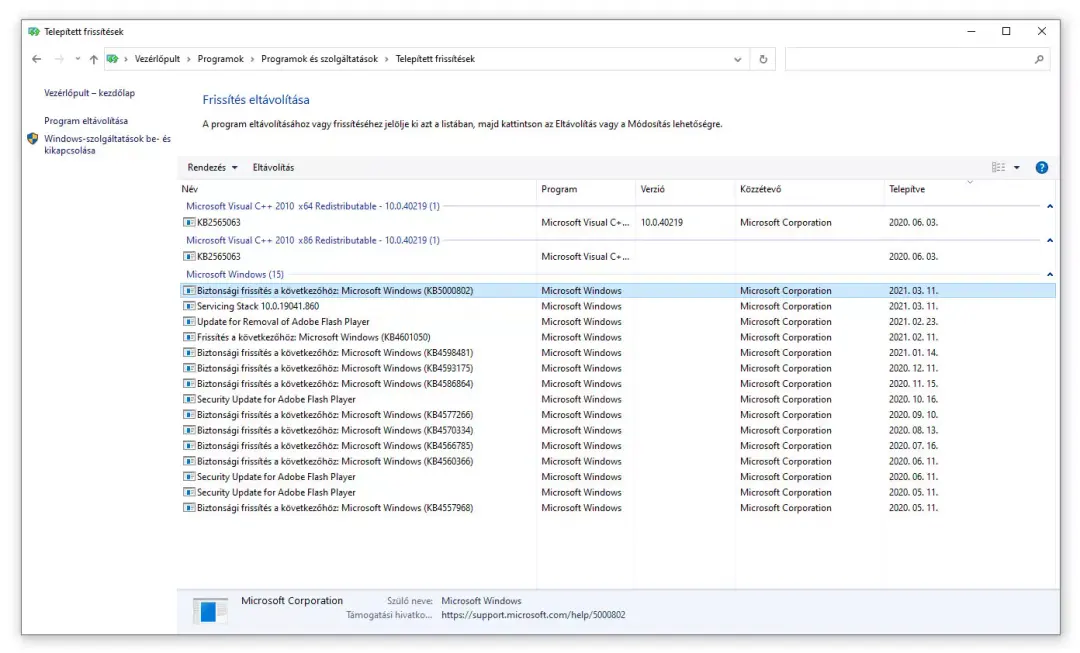Image resolution: width=1080 pixels, height=653 pixels.
Task: Open Windows-szolgáltatások be- és kikapcsolása link
Action: [107, 145]
